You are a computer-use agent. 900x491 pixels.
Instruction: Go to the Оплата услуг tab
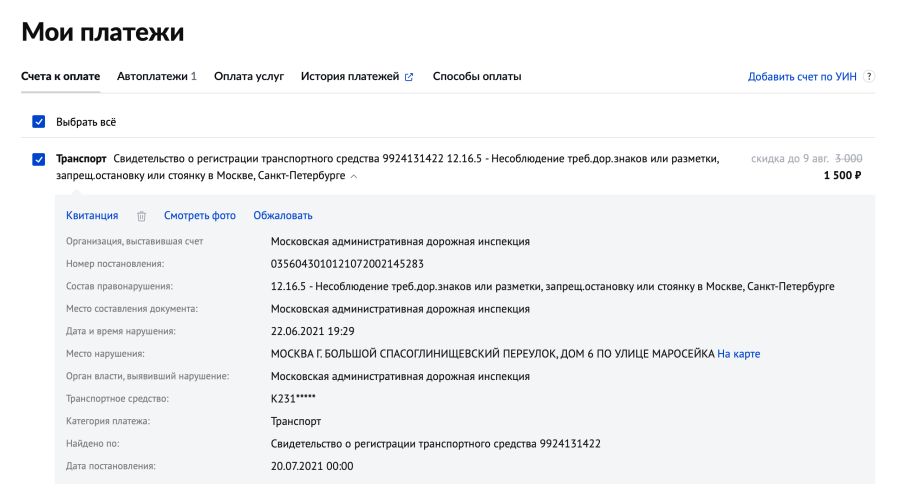(249, 76)
